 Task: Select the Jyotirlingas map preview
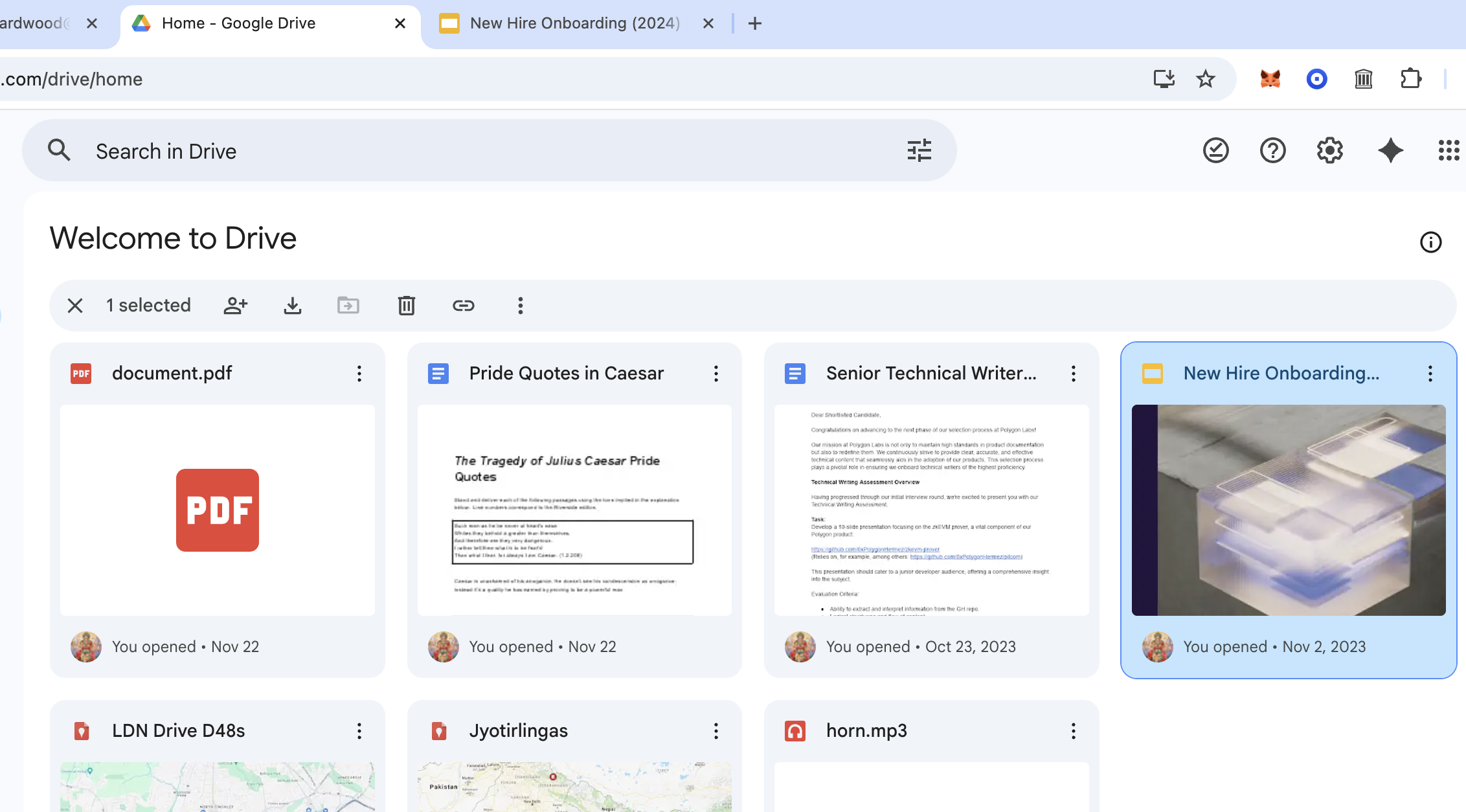tap(574, 787)
